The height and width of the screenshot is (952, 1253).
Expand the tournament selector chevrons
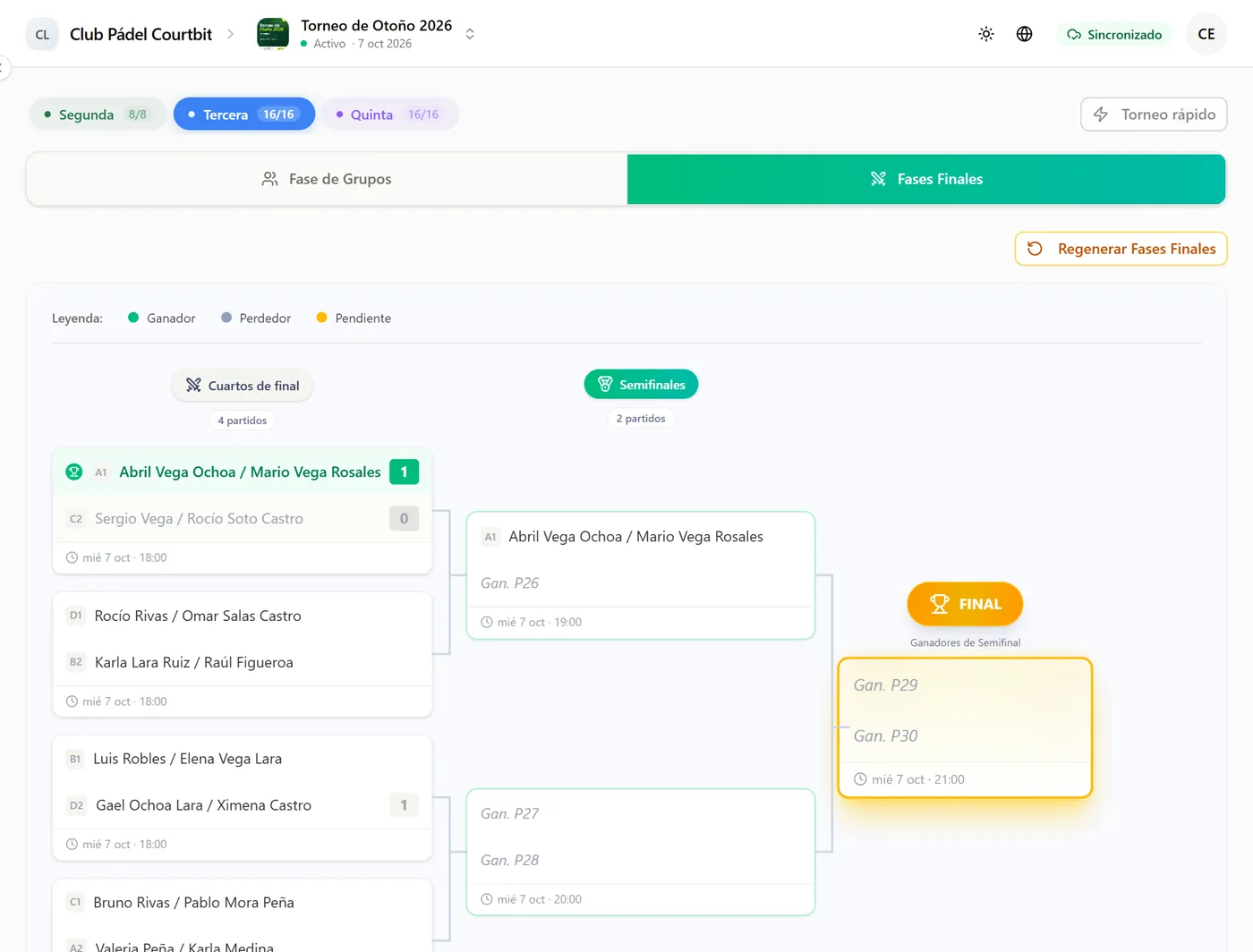469,34
